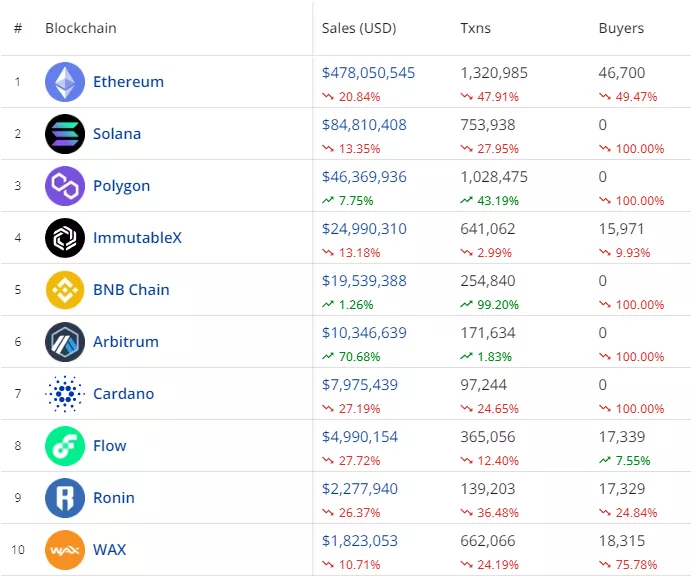Viewport: 691px width, 576px height.
Task: Sort by the Buyers column header
Action: coord(621,28)
